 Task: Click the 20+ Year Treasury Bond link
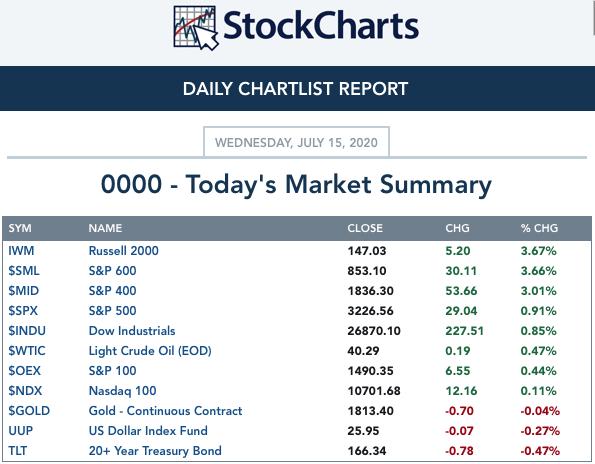coord(155,451)
